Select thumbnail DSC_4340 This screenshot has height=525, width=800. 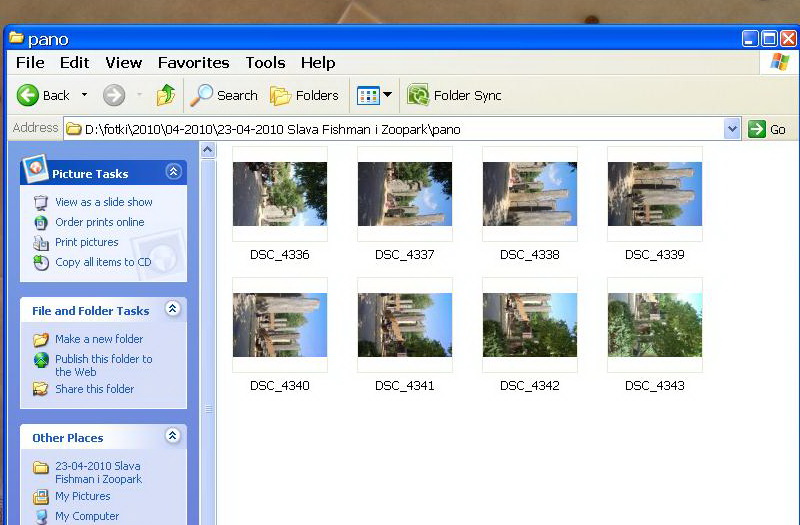pyautogui.click(x=280, y=325)
